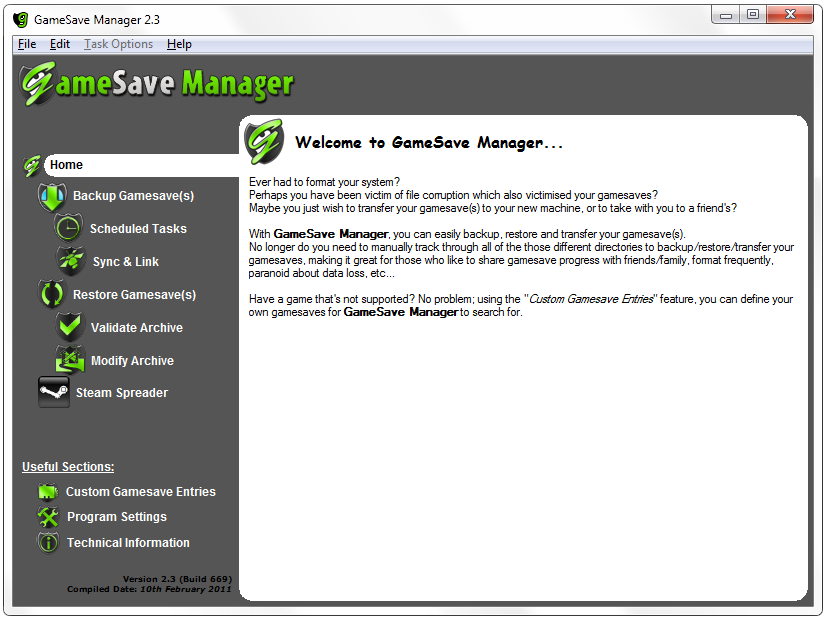Click the Home sidebar G icon
Screen dimensions: 827x618
(32, 166)
